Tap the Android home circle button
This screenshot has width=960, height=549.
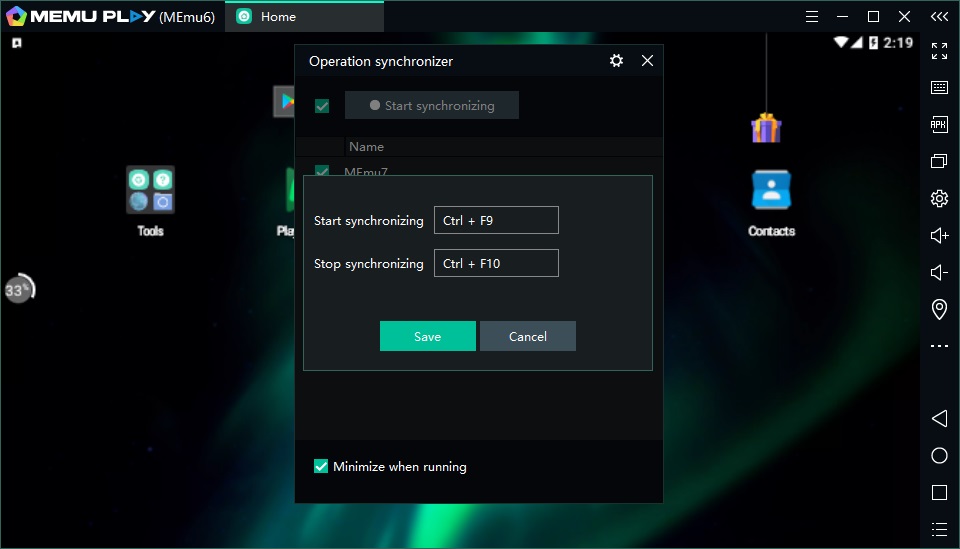939,456
